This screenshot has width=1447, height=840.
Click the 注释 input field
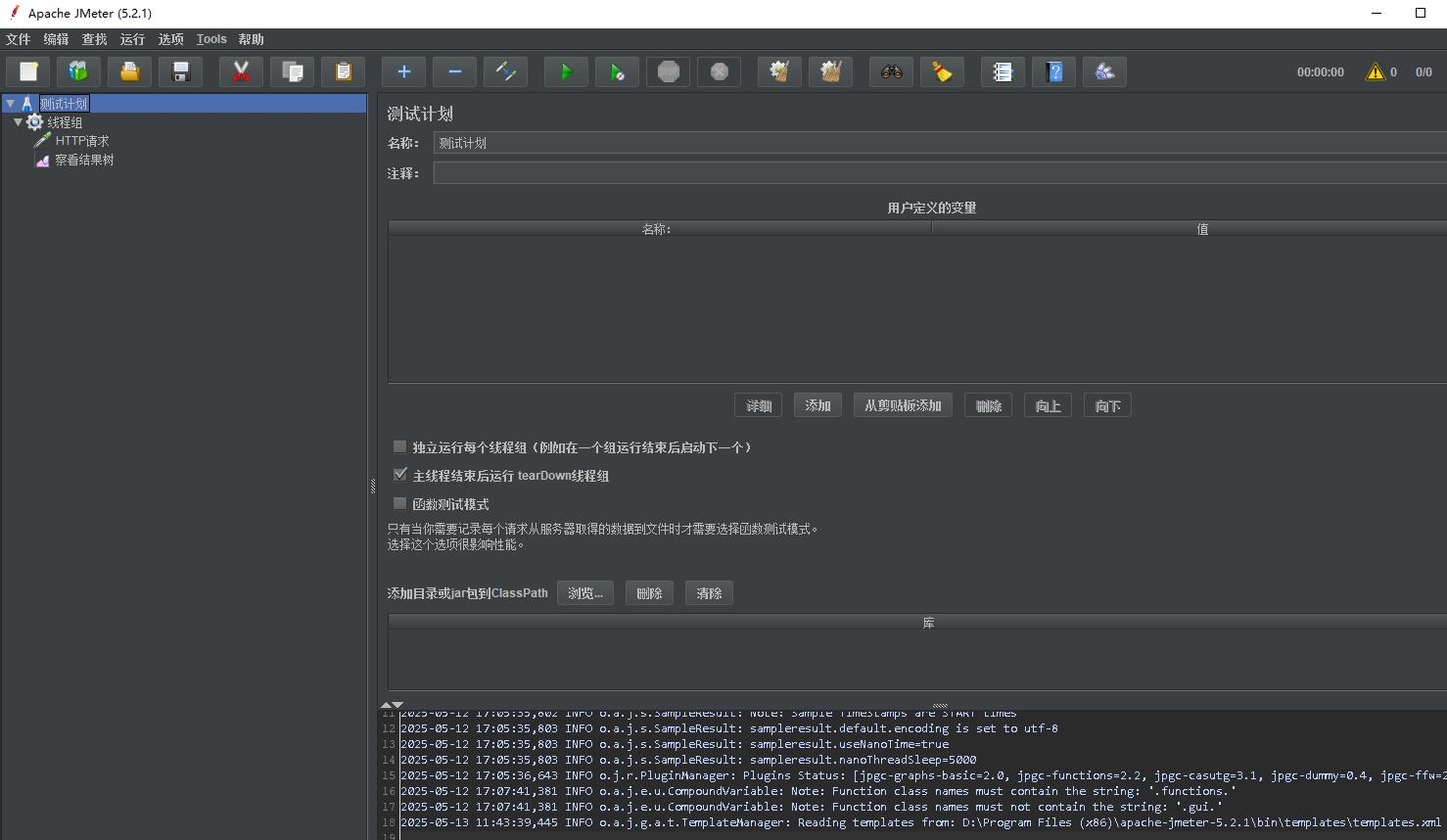[x=940, y=173]
